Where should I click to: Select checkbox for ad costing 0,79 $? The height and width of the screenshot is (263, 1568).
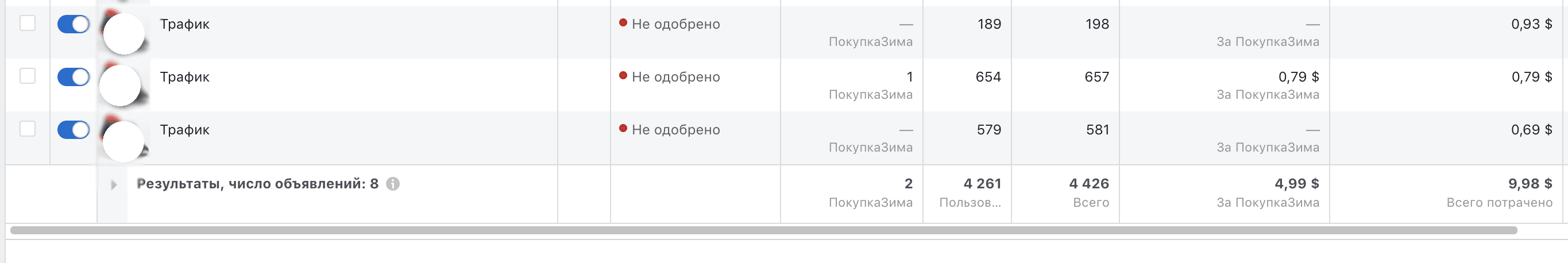(x=28, y=76)
